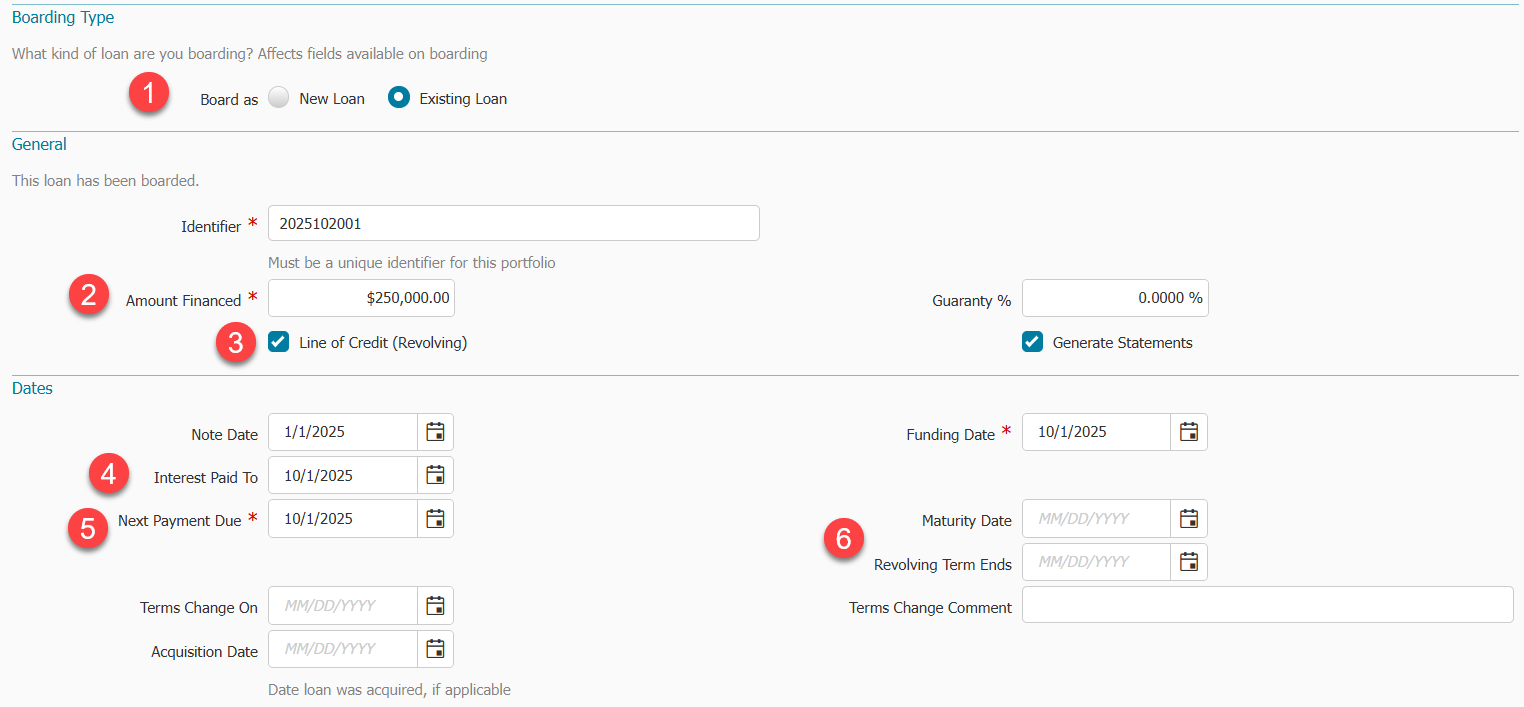The width and height of the screenshot is (1524, 707).
Task: Click the Terms Change Comment field
Action: point(1267,605)
